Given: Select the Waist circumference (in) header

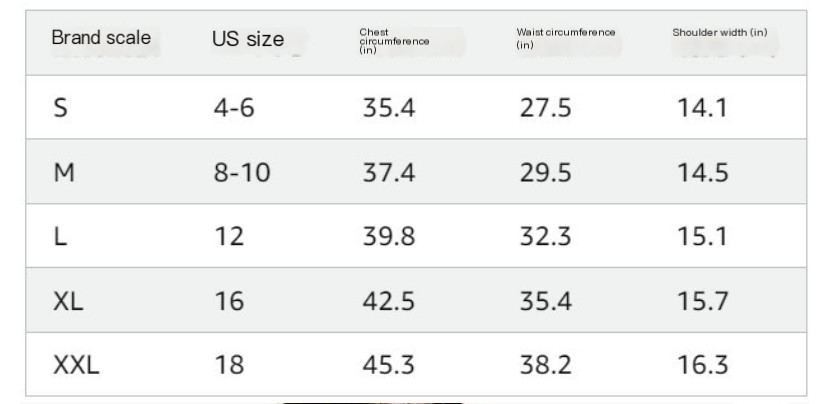Looking at the screenshot, I should 565,38.
